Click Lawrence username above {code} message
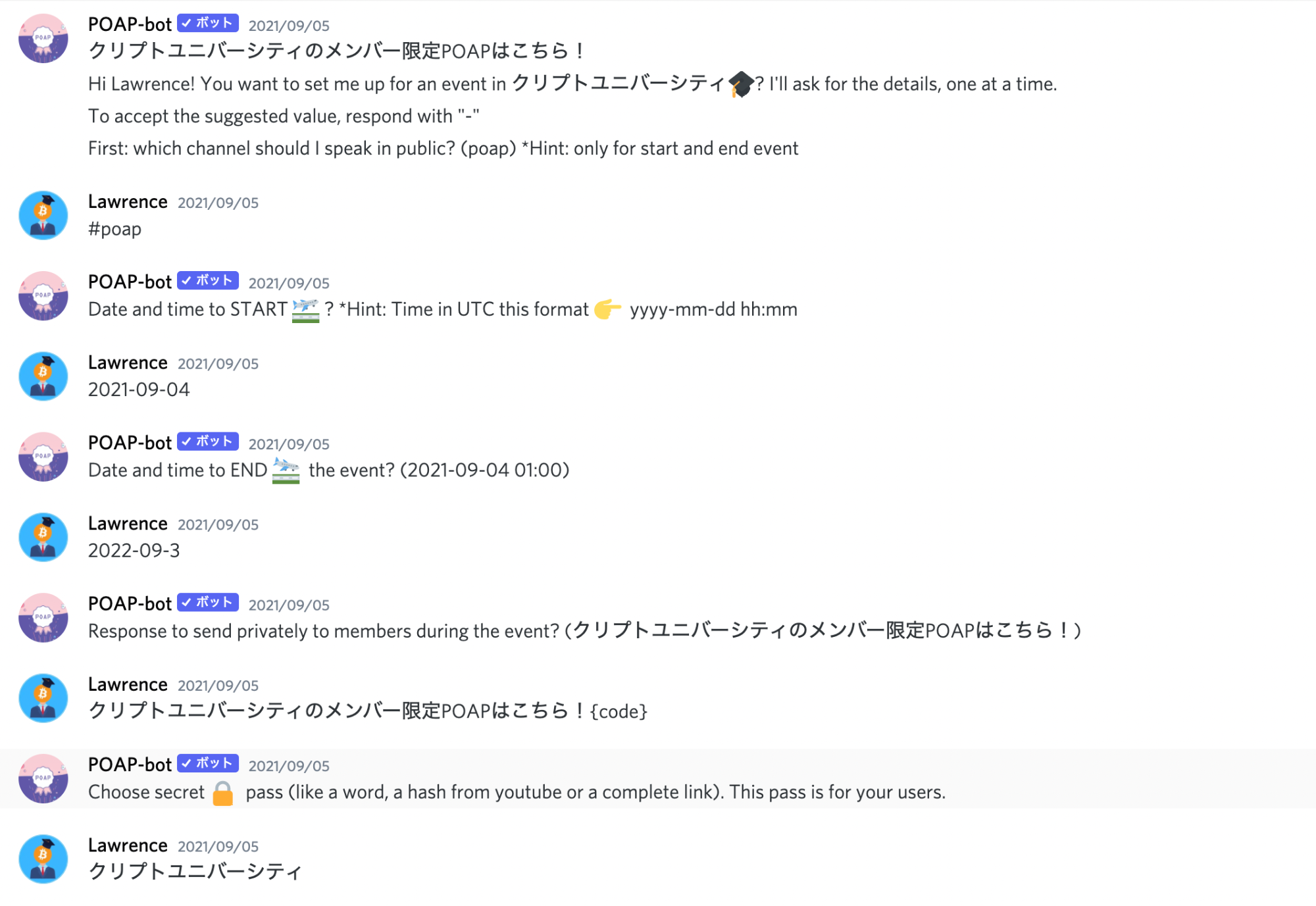Viewport: 1316px width, 906px height. (128, 684)
